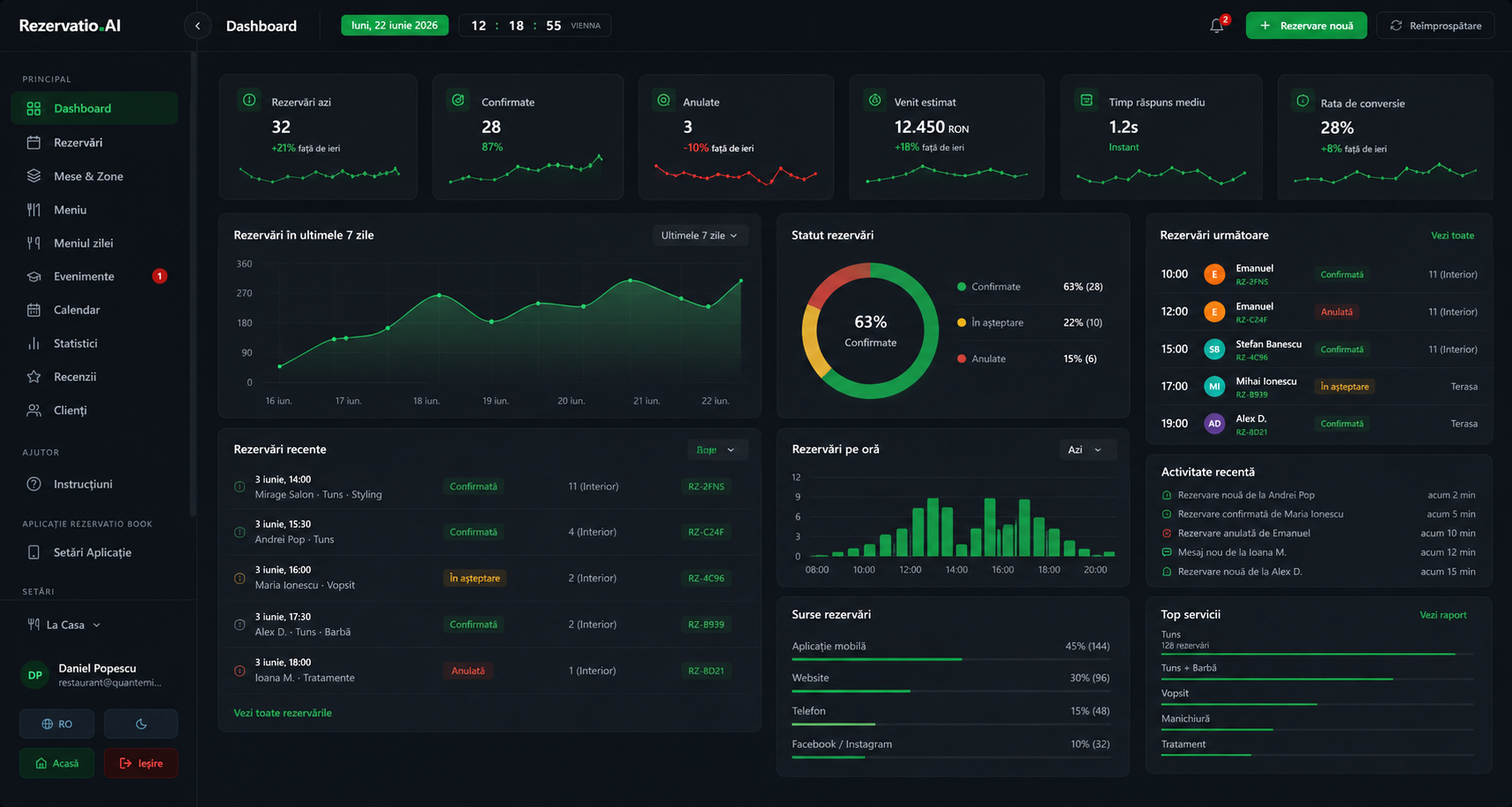Click the SB avatar of Stefan Banescu

1214,349
